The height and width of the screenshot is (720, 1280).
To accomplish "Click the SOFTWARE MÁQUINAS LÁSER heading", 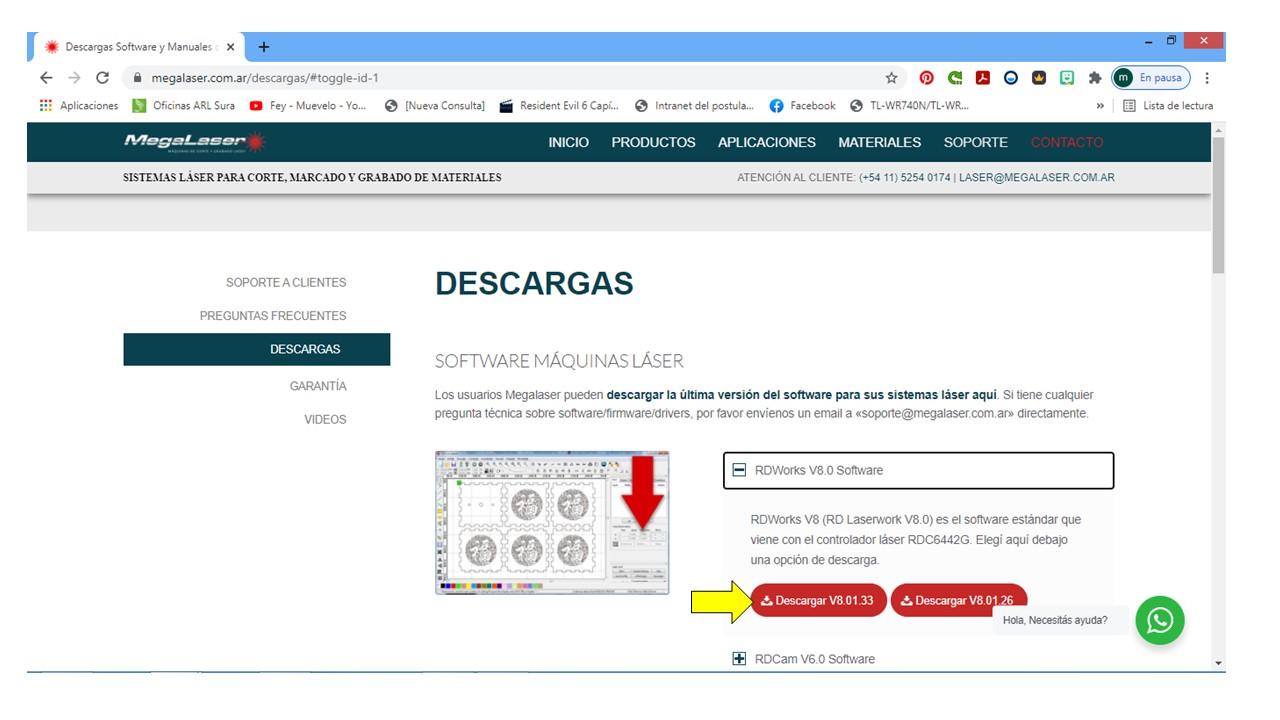I will click(x=559, y=361).
